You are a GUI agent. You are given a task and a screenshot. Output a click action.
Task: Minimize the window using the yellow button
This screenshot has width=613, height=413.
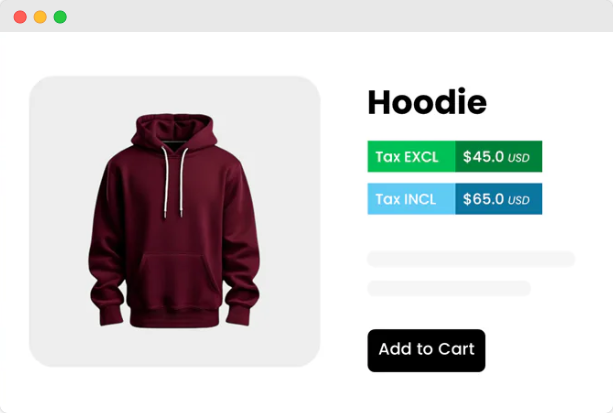tap(40, 17)
